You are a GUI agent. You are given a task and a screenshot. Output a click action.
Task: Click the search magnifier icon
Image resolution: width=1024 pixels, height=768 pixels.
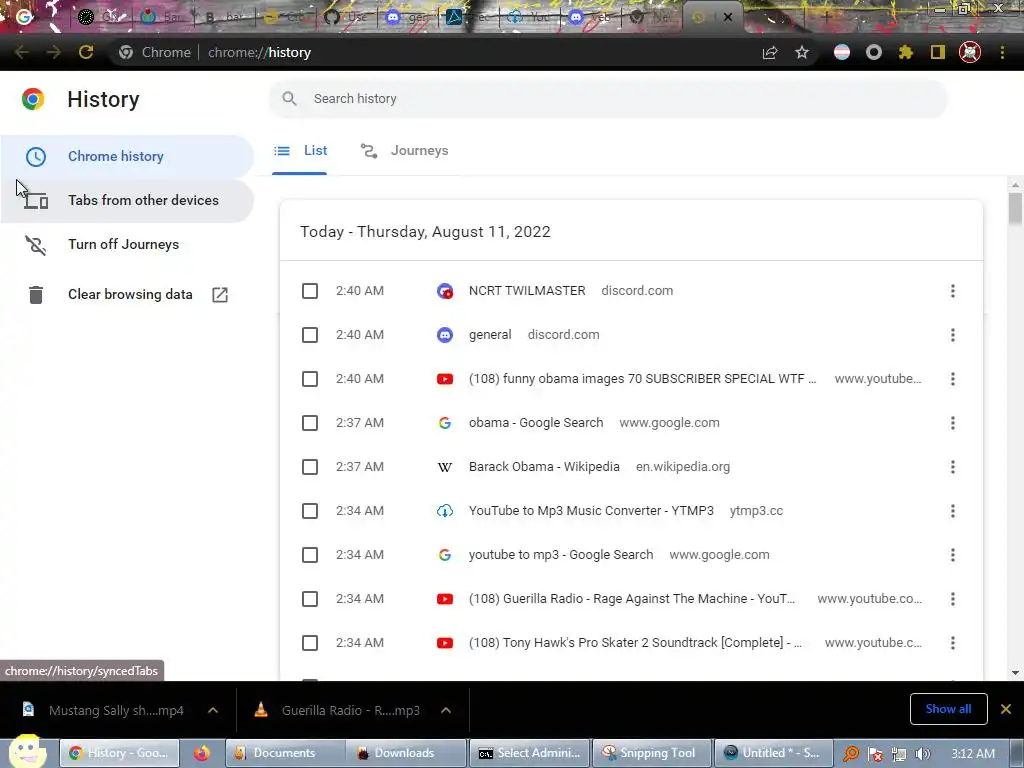[x=289, y=99]
